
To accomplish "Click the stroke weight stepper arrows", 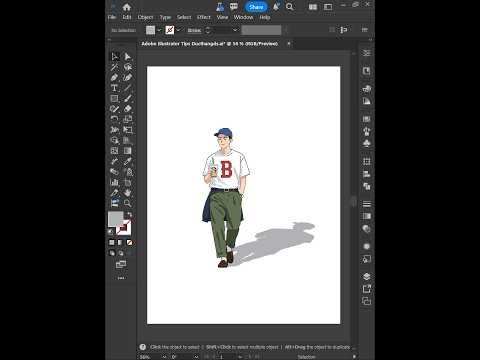I will pos(208,30).
